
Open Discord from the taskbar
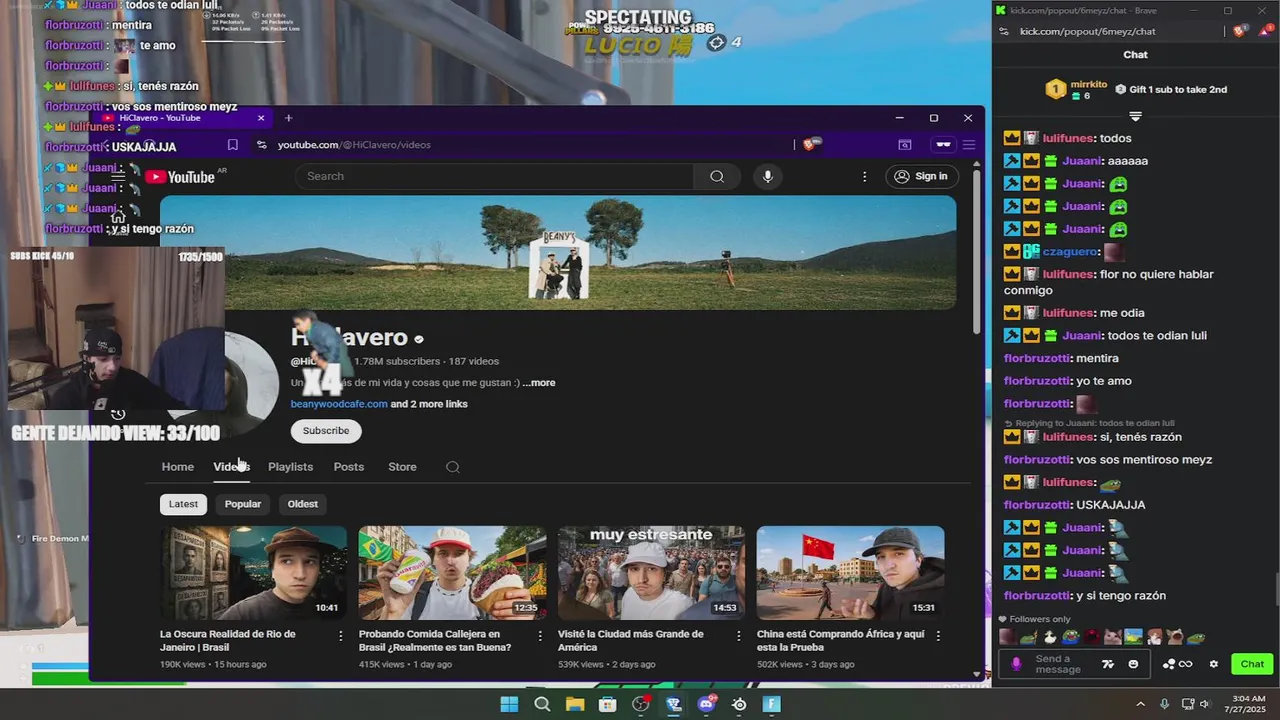tap(706, 704)
